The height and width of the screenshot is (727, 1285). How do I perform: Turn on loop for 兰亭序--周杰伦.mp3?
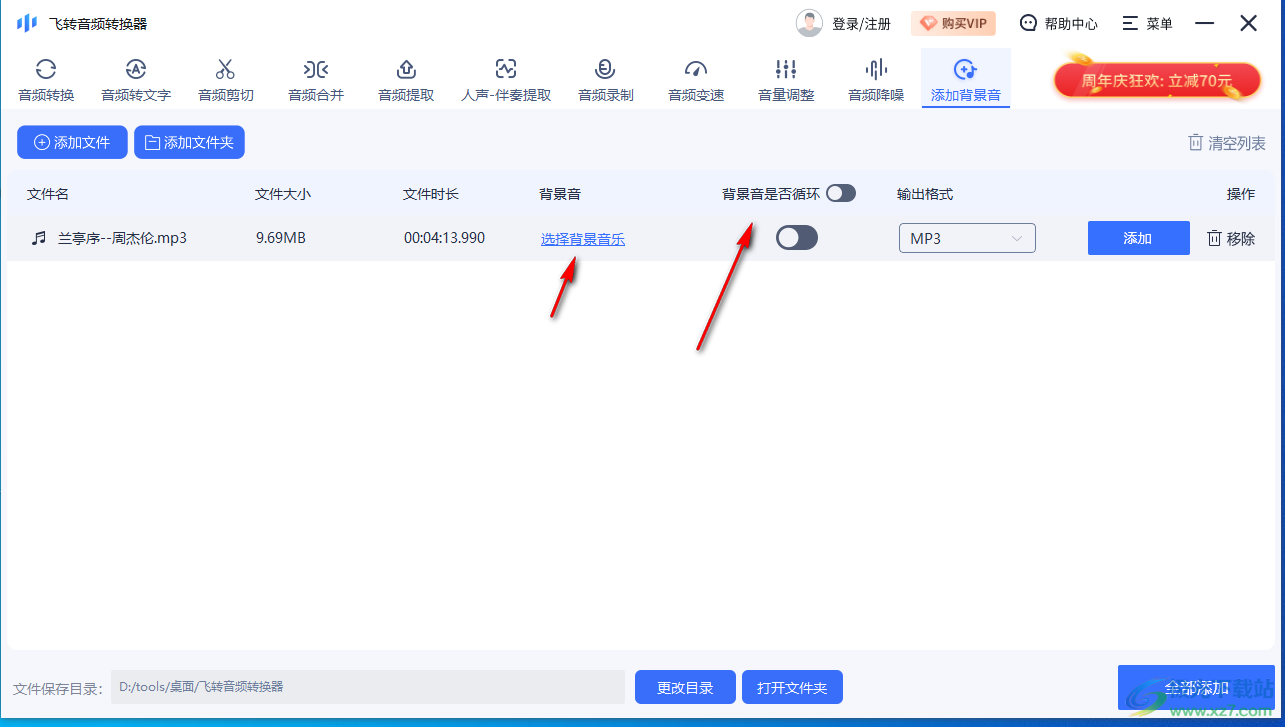[x=797, y=237]
